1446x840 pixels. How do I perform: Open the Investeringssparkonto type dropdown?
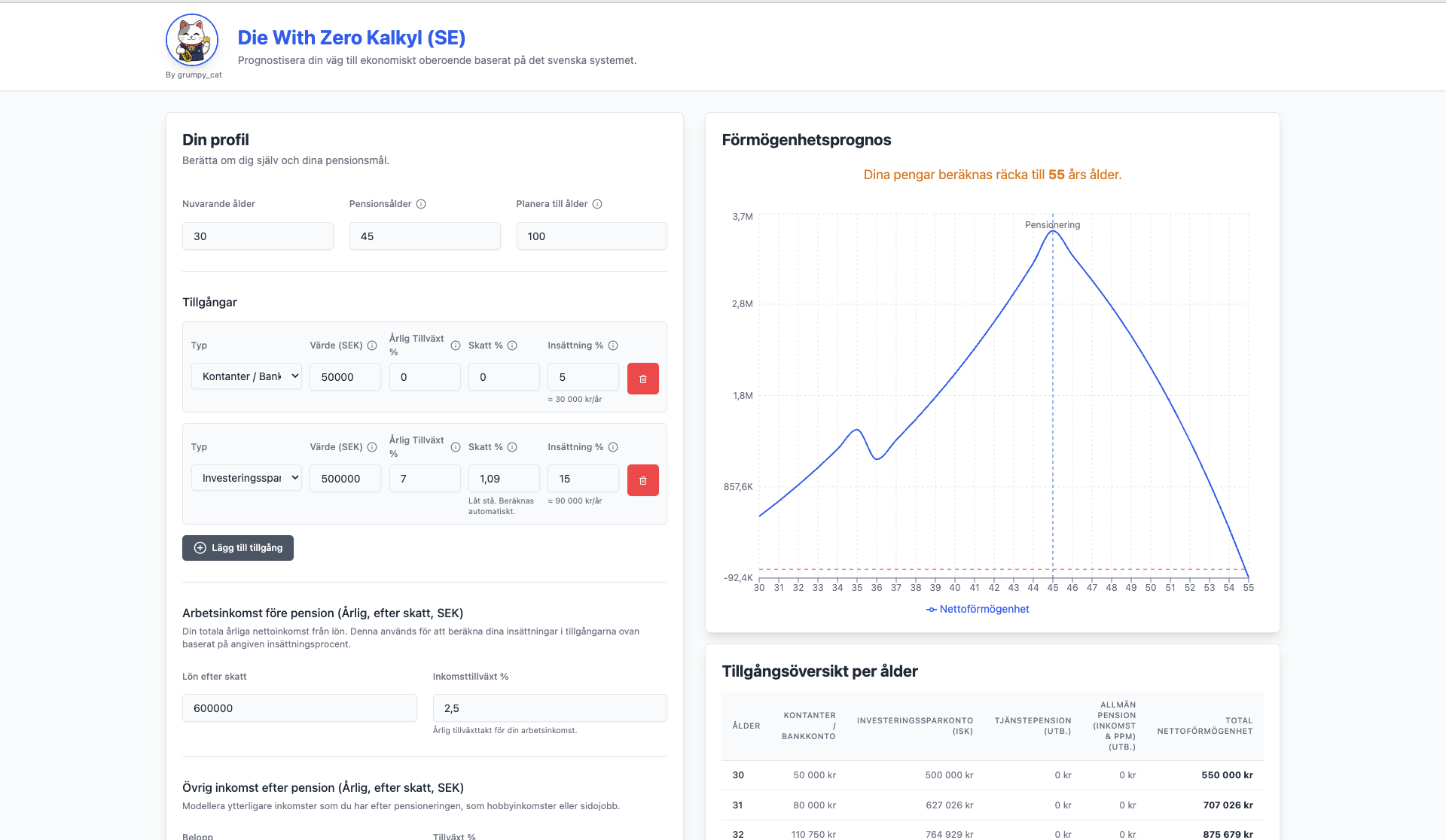[246, 478]
